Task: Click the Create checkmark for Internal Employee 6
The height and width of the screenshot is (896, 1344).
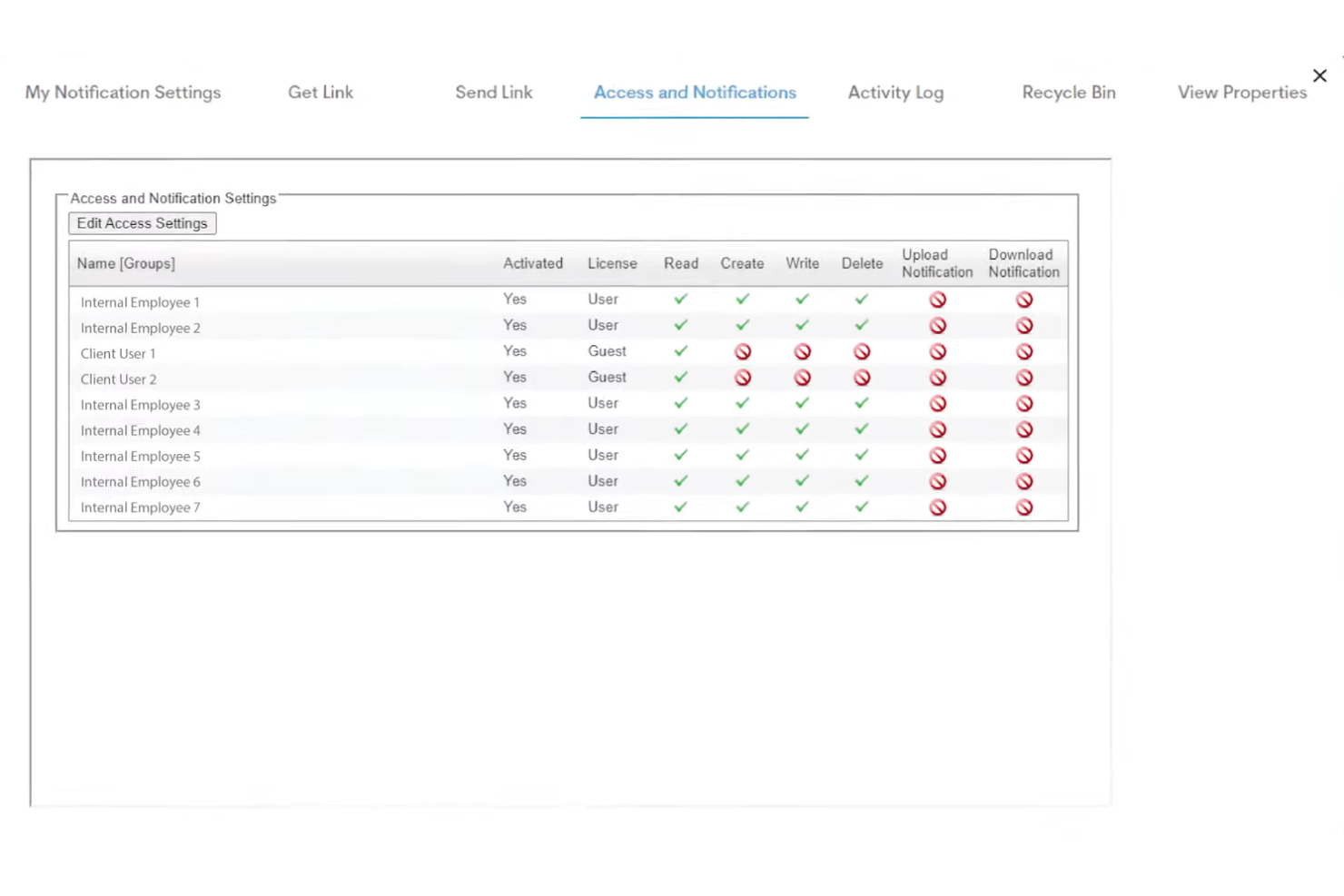Action: (x=742, y=481)
